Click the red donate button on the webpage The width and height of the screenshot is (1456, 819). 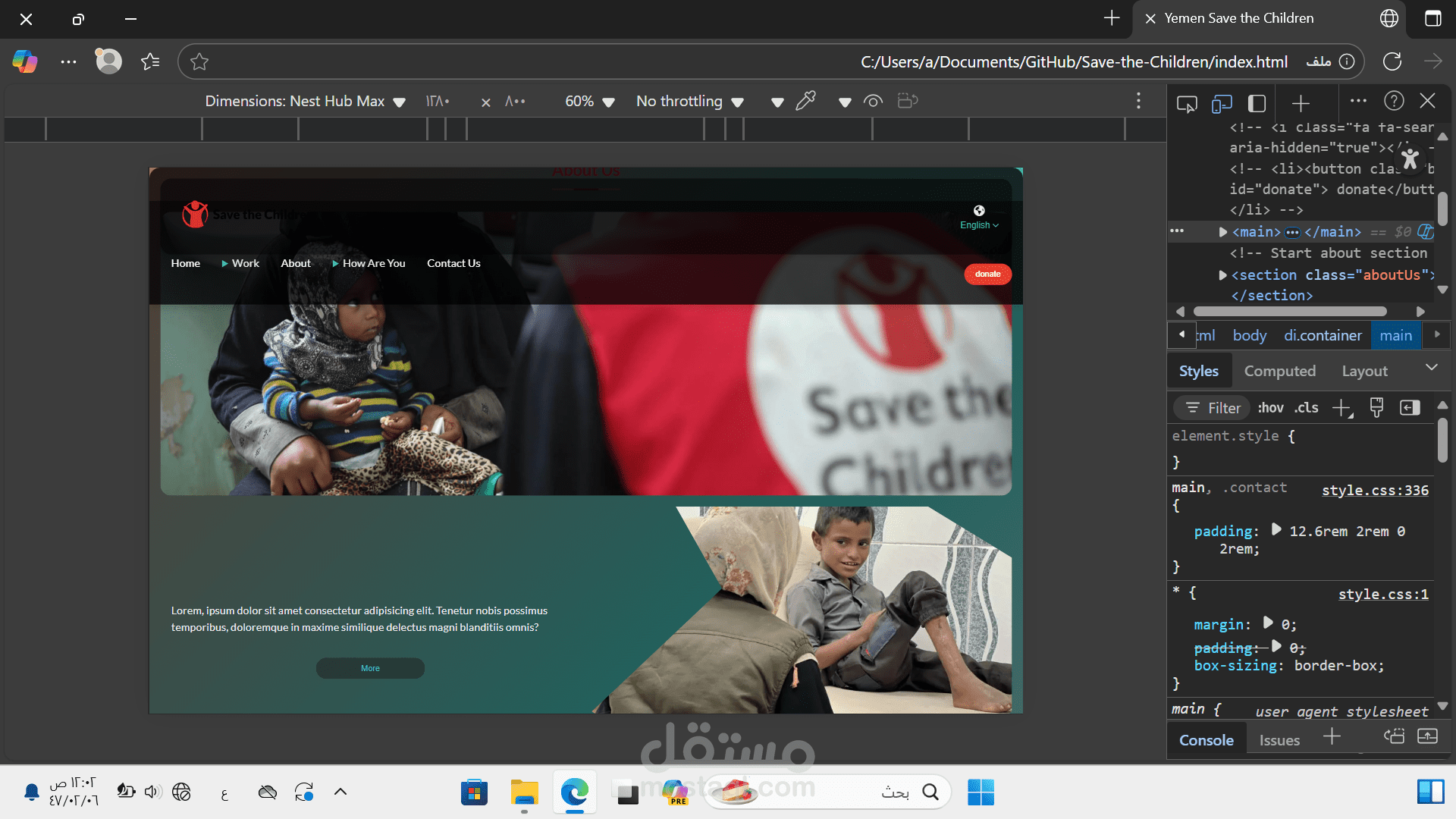click(x=987, y=274)
